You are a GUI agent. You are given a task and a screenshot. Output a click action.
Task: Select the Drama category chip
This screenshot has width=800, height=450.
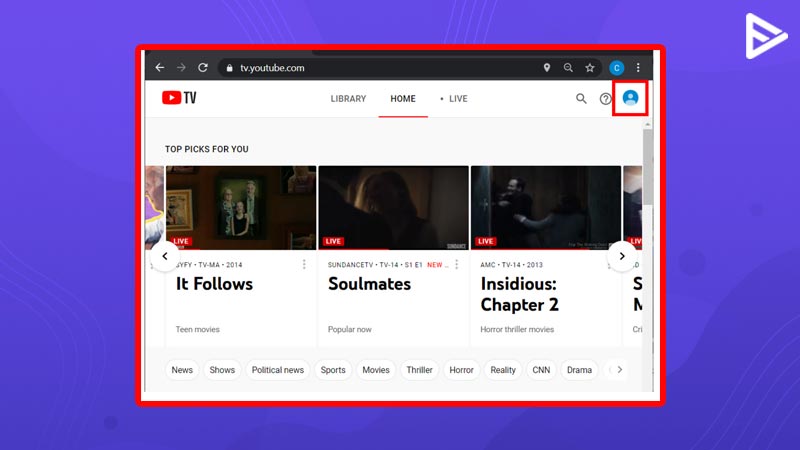[579, 370]
